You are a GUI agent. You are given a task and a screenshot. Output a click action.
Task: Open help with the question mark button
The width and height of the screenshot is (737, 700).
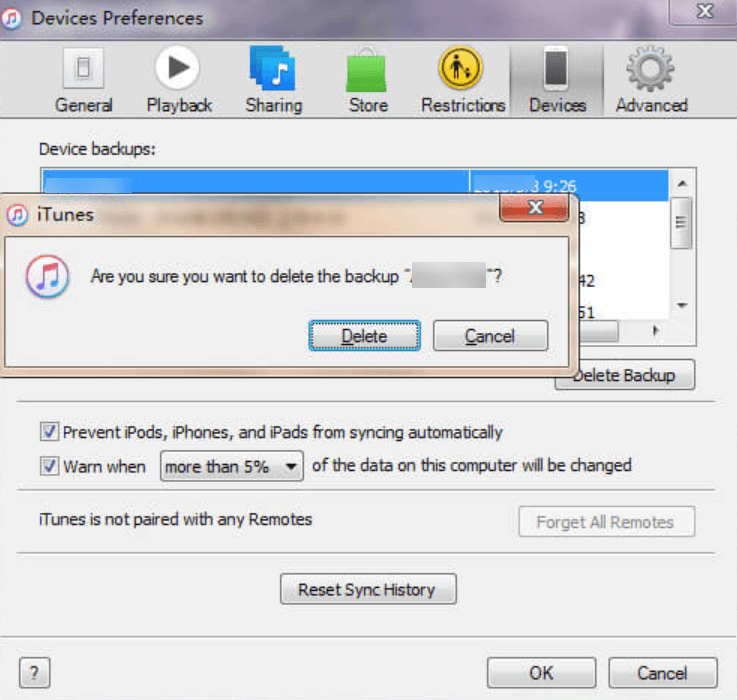tap(34, 673)
